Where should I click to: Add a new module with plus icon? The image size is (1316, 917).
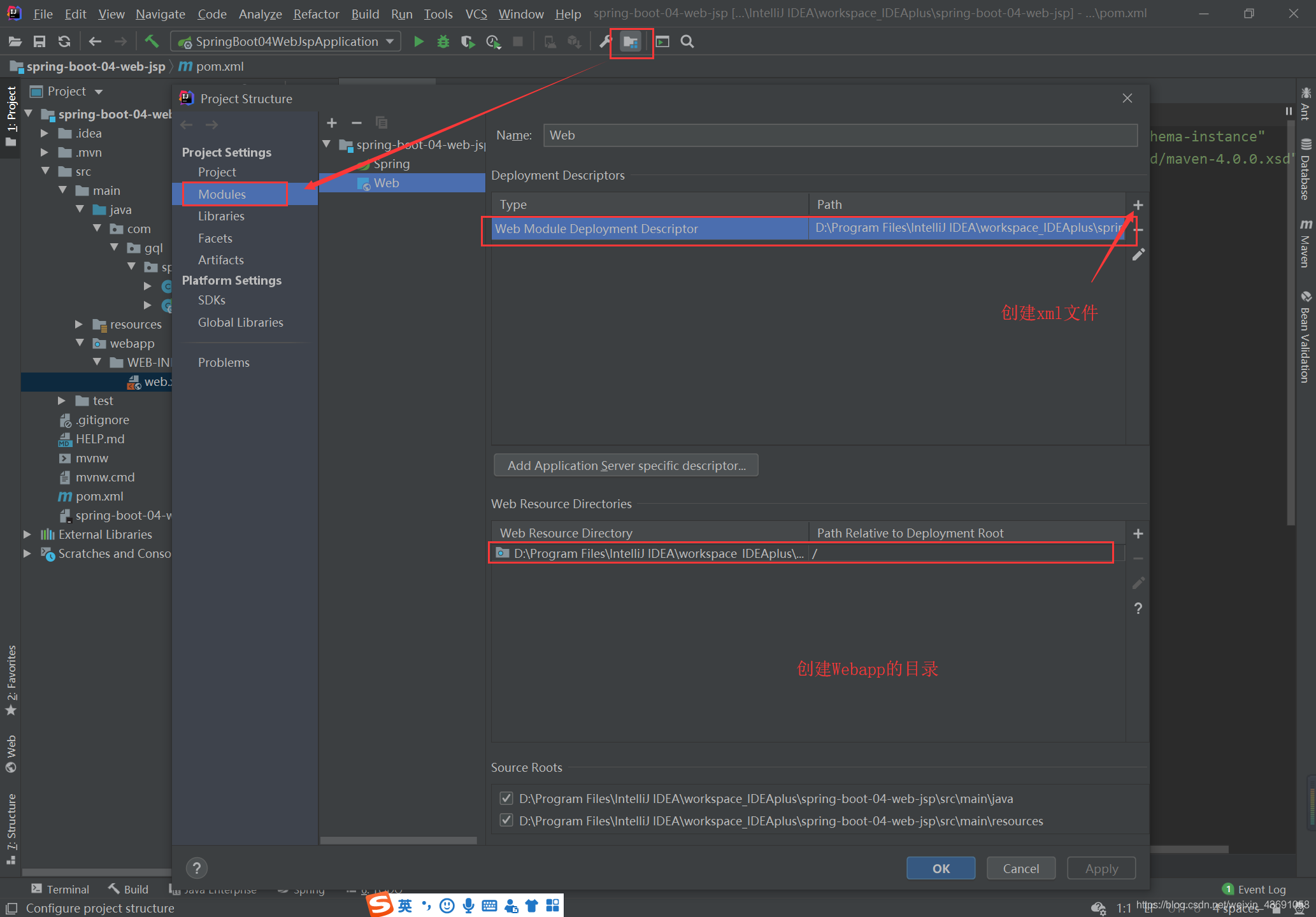point(332,123)
